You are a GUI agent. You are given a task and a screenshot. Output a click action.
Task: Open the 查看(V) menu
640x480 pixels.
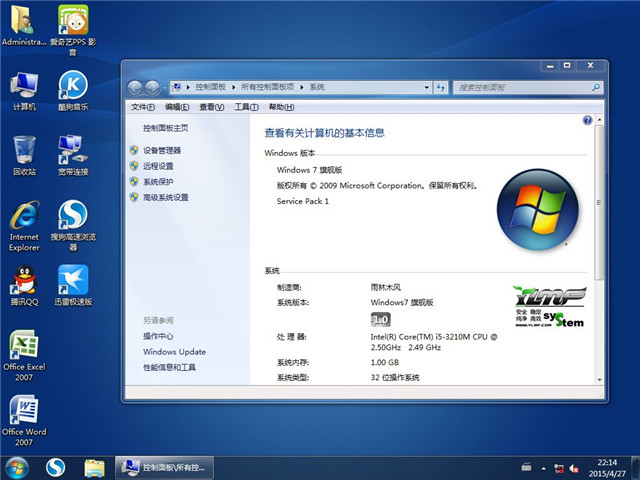tap(211, 107)
